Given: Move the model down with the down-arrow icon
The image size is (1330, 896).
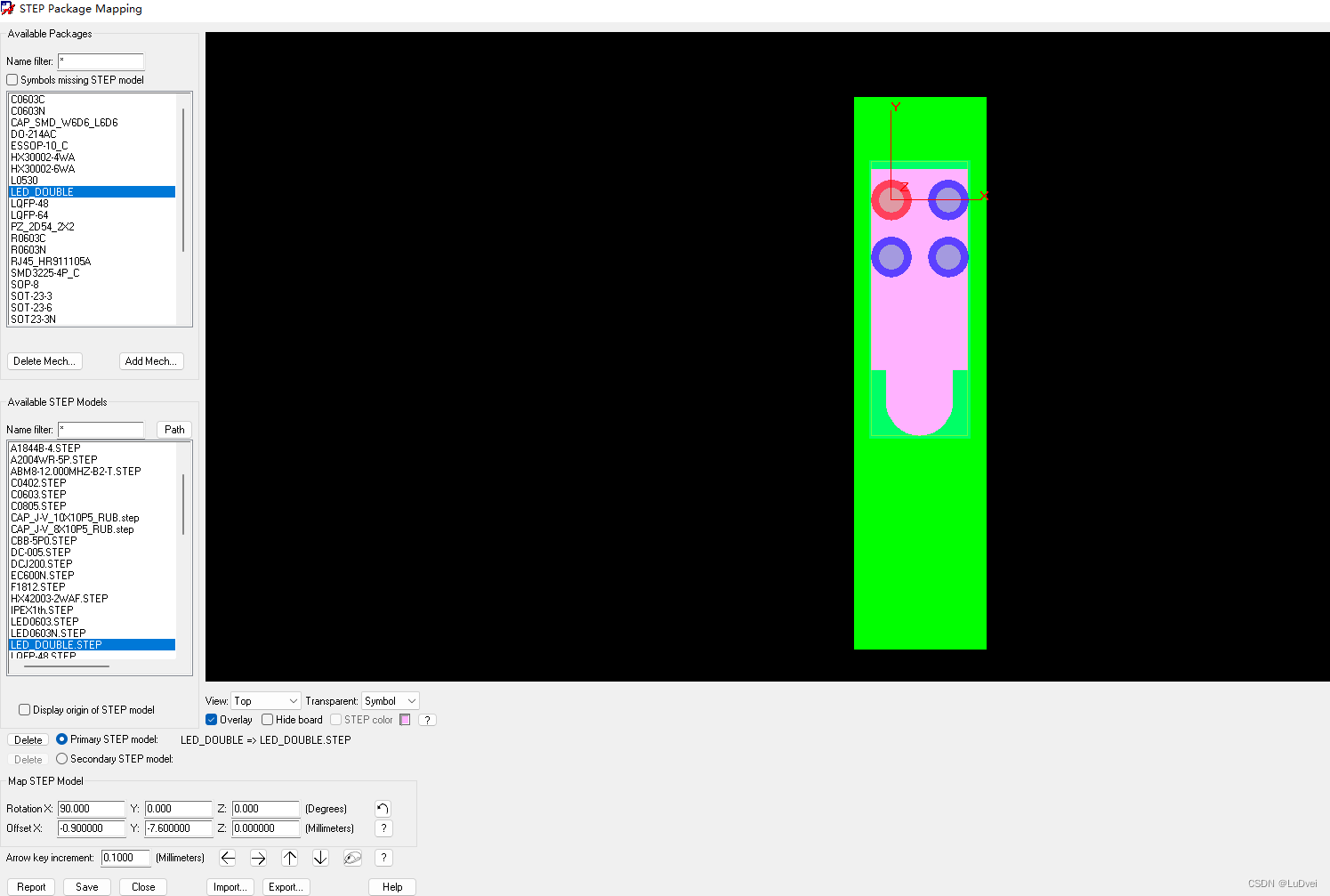Looking at the screenshot, I should tap(319, 858).
